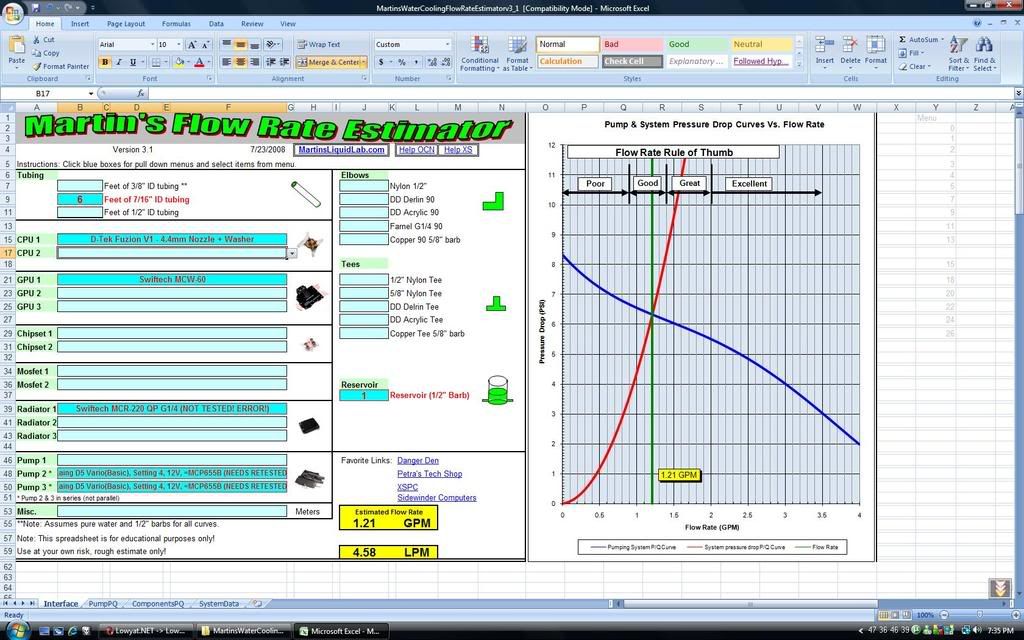The height and width of the screenshot is (640, 1024).
Task: Click the AutoSum sigma icon
Action: point(903,40)
